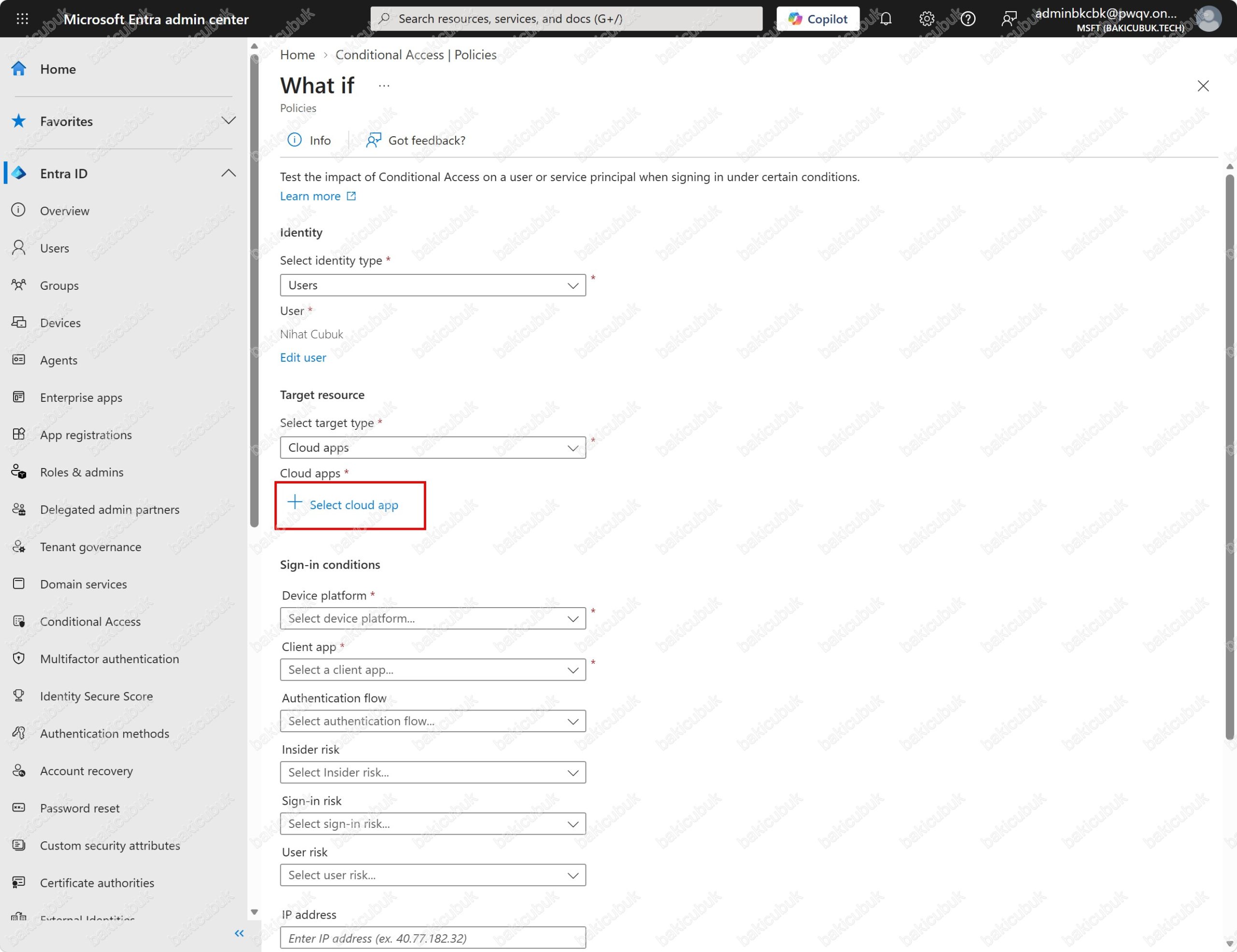The height and width of the screenshot is (952, 1237).
Task: Click the Info icon in toolbar
Action: click(x=295, y=140)
